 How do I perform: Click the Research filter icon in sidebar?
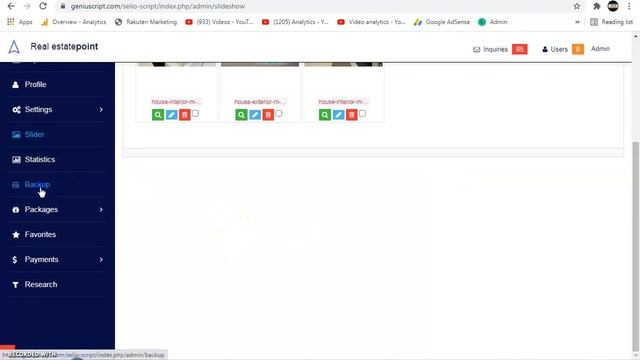pos(16,285)
